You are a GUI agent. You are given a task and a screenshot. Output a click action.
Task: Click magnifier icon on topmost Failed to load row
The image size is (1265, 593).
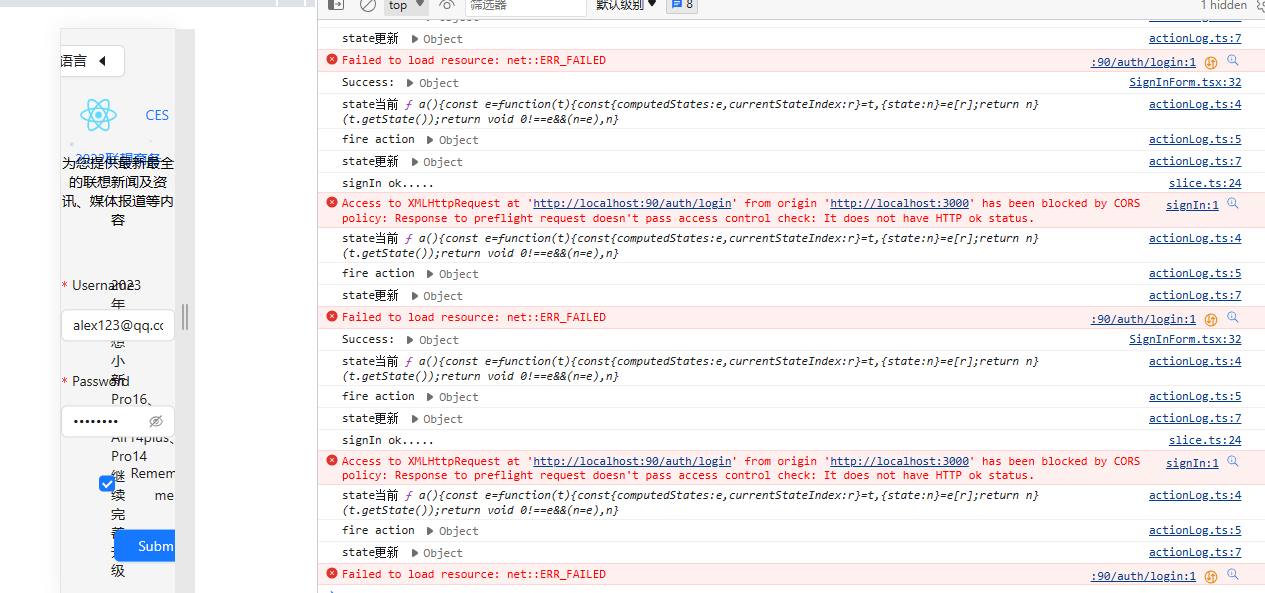[1233, 61]
